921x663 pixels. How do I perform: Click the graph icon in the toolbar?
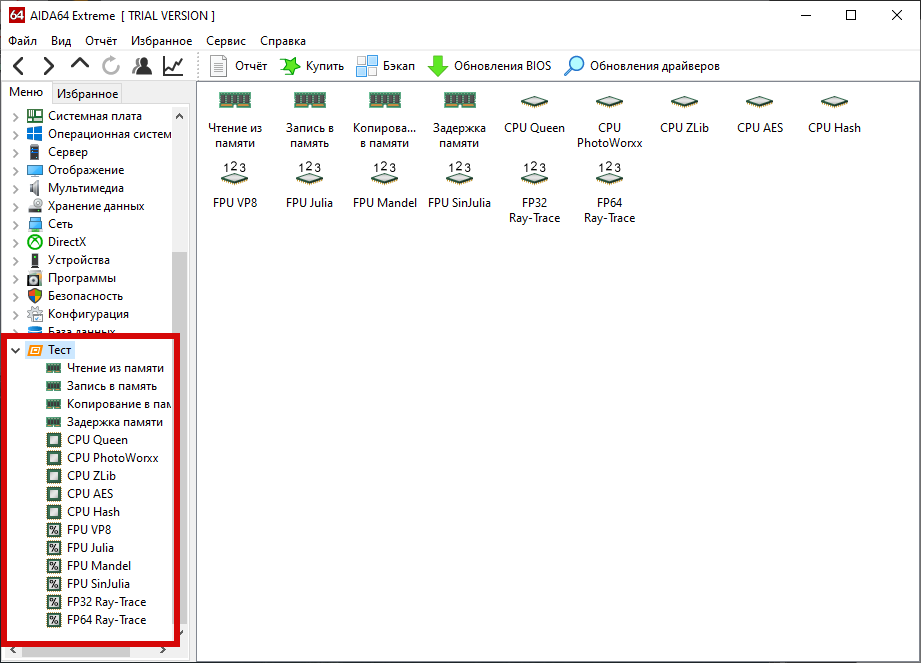pos(173,66)
